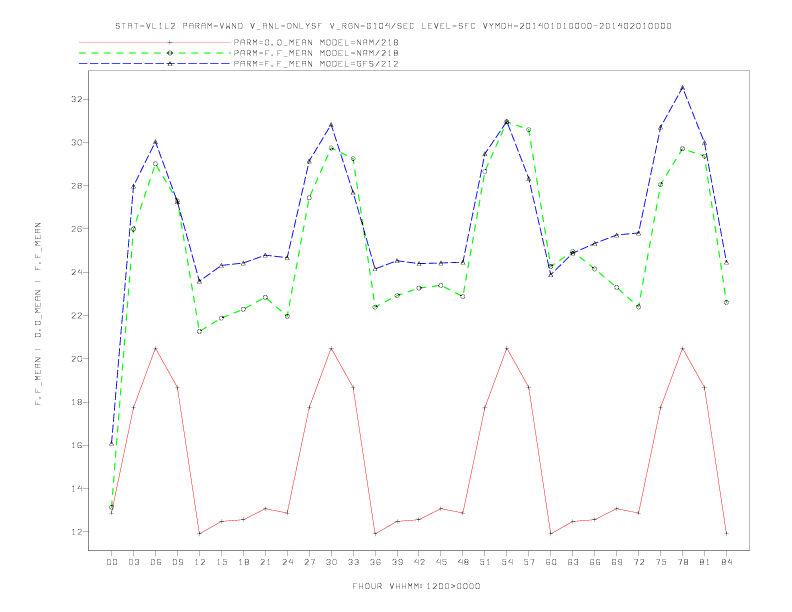Click x-axis tick label 84

(726, 562)
